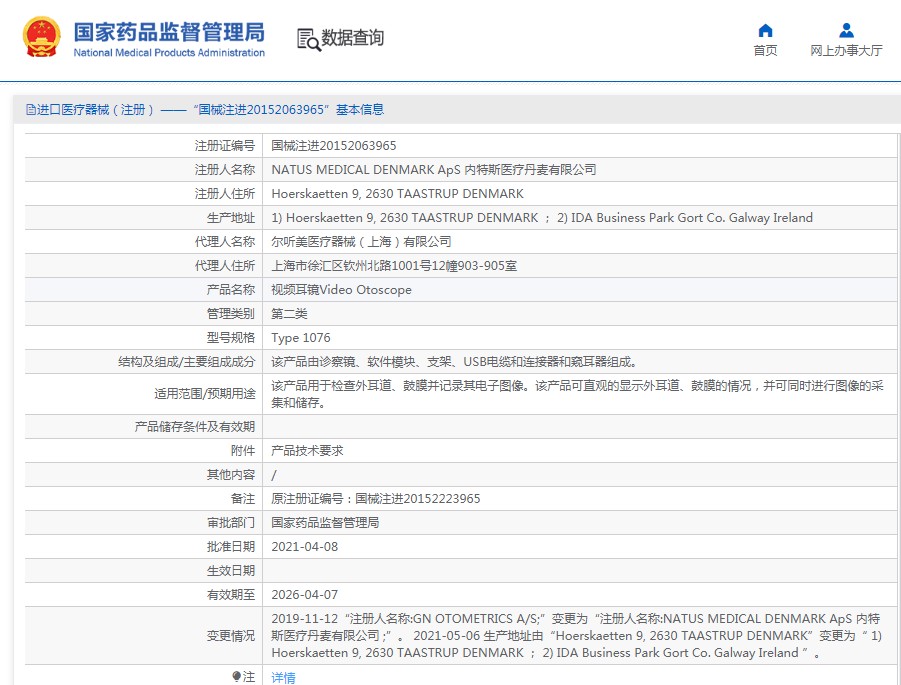The height and width of the screenshot is (685, 901).
Task: Open 网上办事大厅 user icon
Action: point(846,30)
